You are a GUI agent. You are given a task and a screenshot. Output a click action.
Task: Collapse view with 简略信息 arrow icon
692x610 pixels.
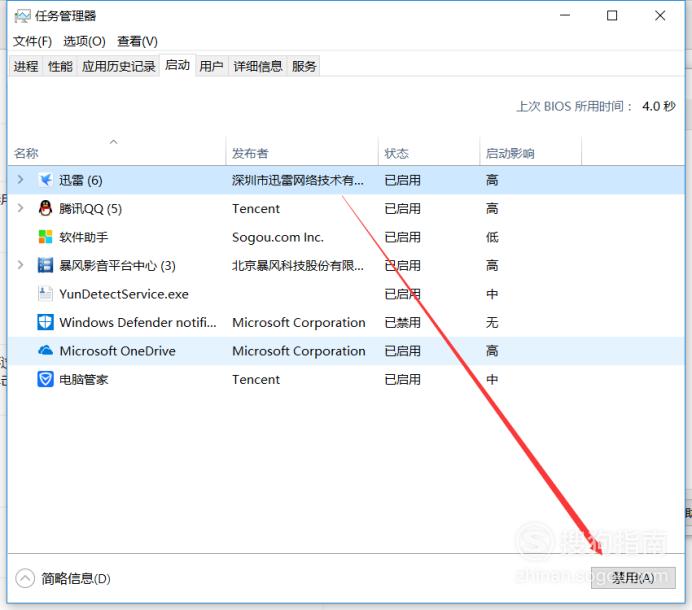pyautogui.click(x=25, y=578)
